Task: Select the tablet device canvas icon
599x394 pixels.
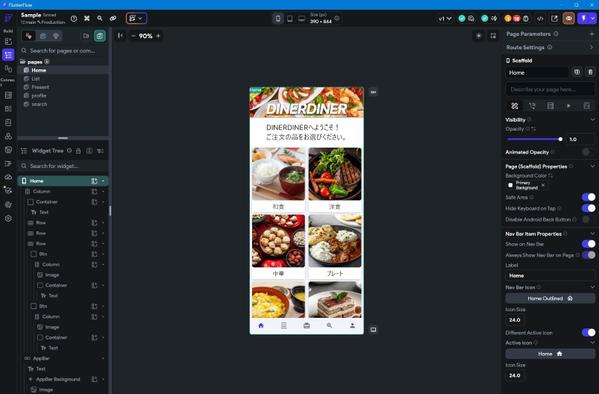Action: point(290,18)
